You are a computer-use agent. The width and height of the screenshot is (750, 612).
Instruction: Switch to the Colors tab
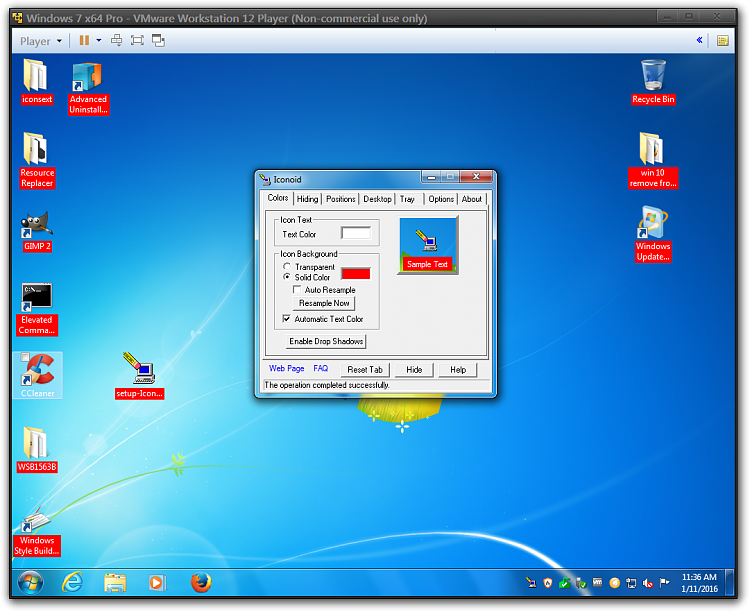click(278, 198)
